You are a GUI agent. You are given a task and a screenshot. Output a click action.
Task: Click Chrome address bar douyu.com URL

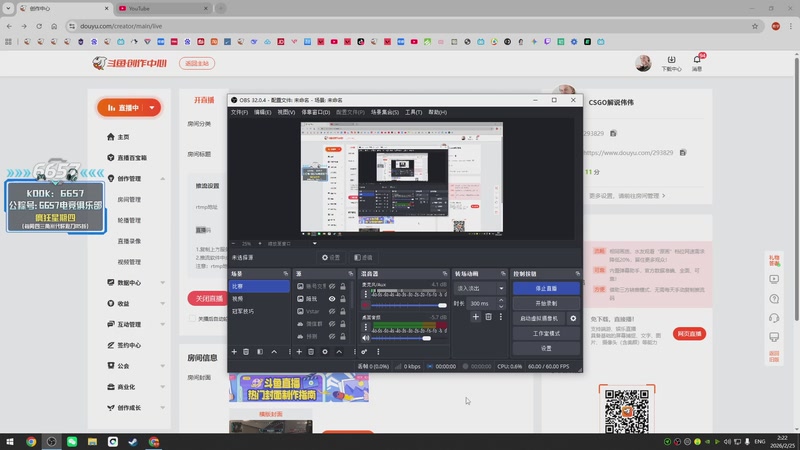pyautogui.click(x=121, y=26)
